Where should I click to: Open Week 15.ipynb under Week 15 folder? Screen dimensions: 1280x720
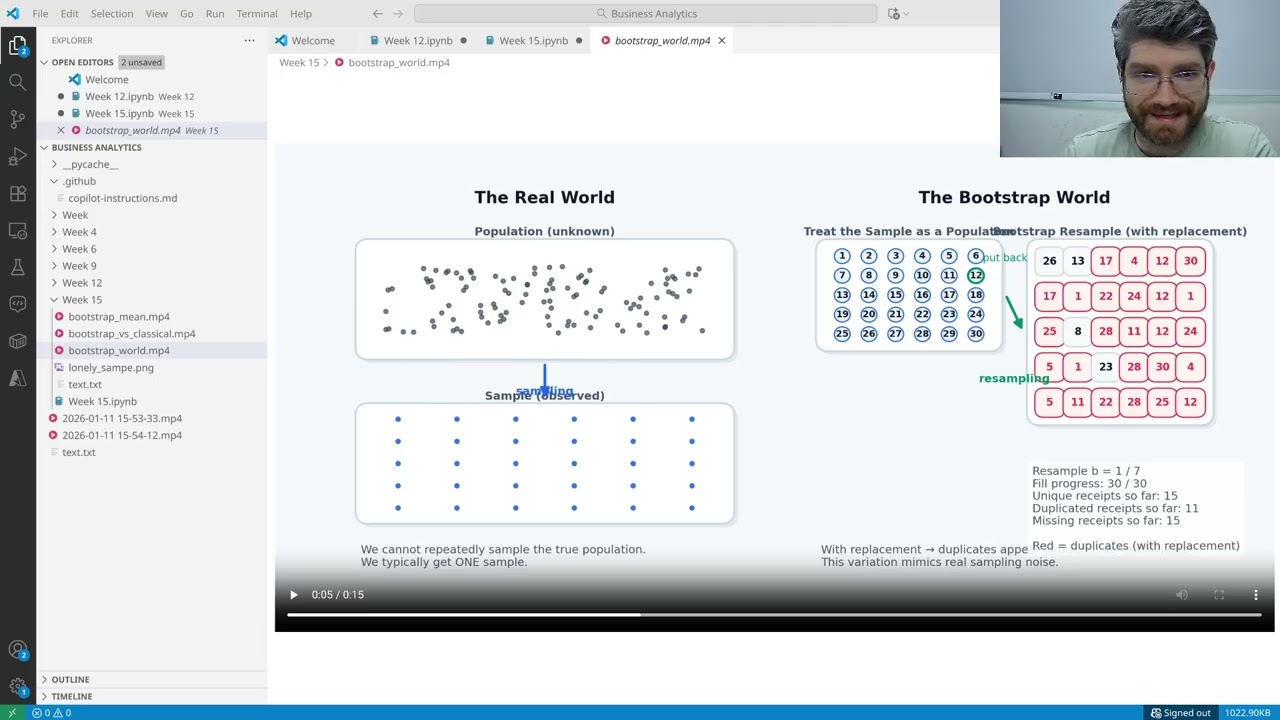point(102,401)
